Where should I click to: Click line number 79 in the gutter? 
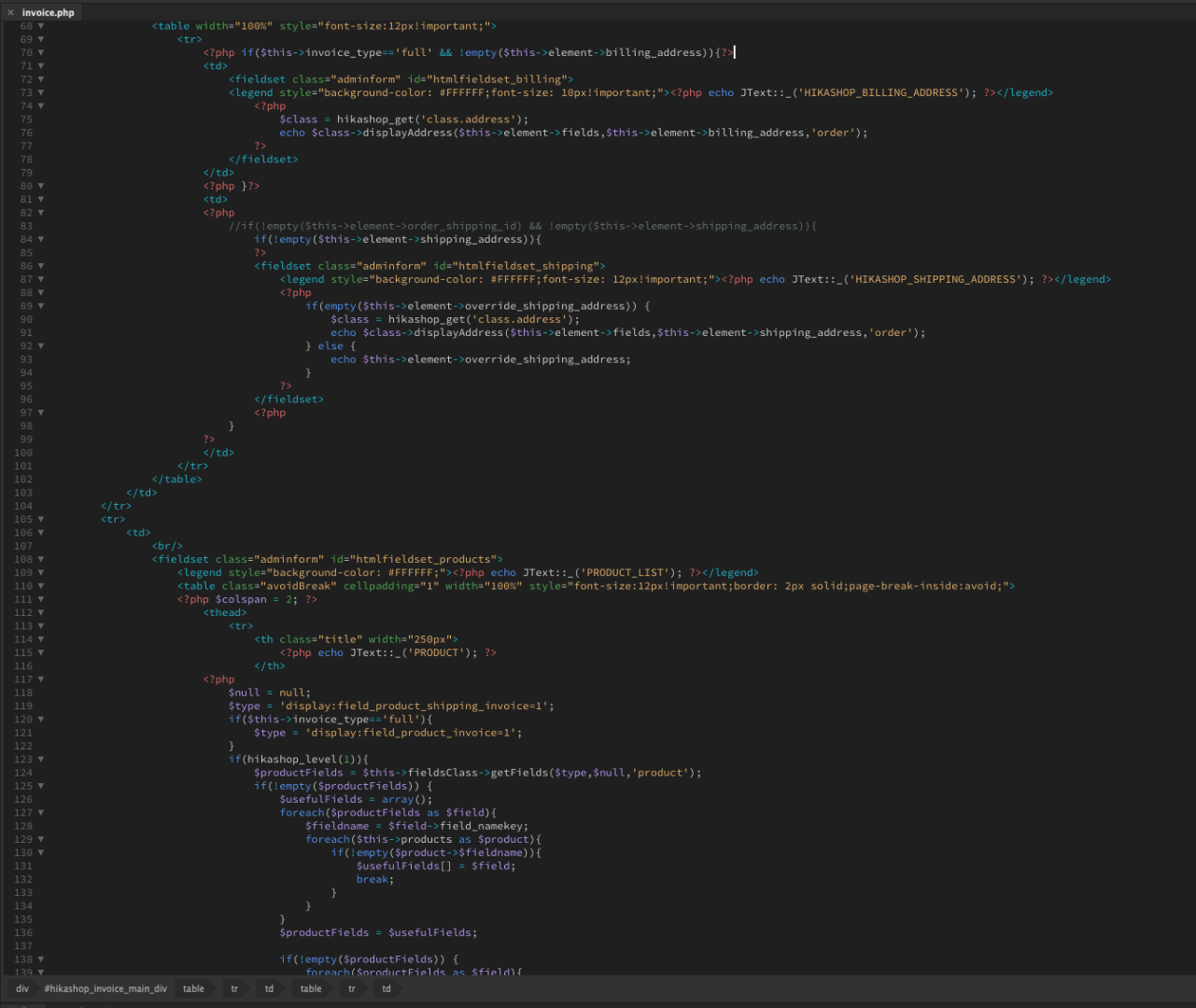pyautogui.click(x=26, y=173)
